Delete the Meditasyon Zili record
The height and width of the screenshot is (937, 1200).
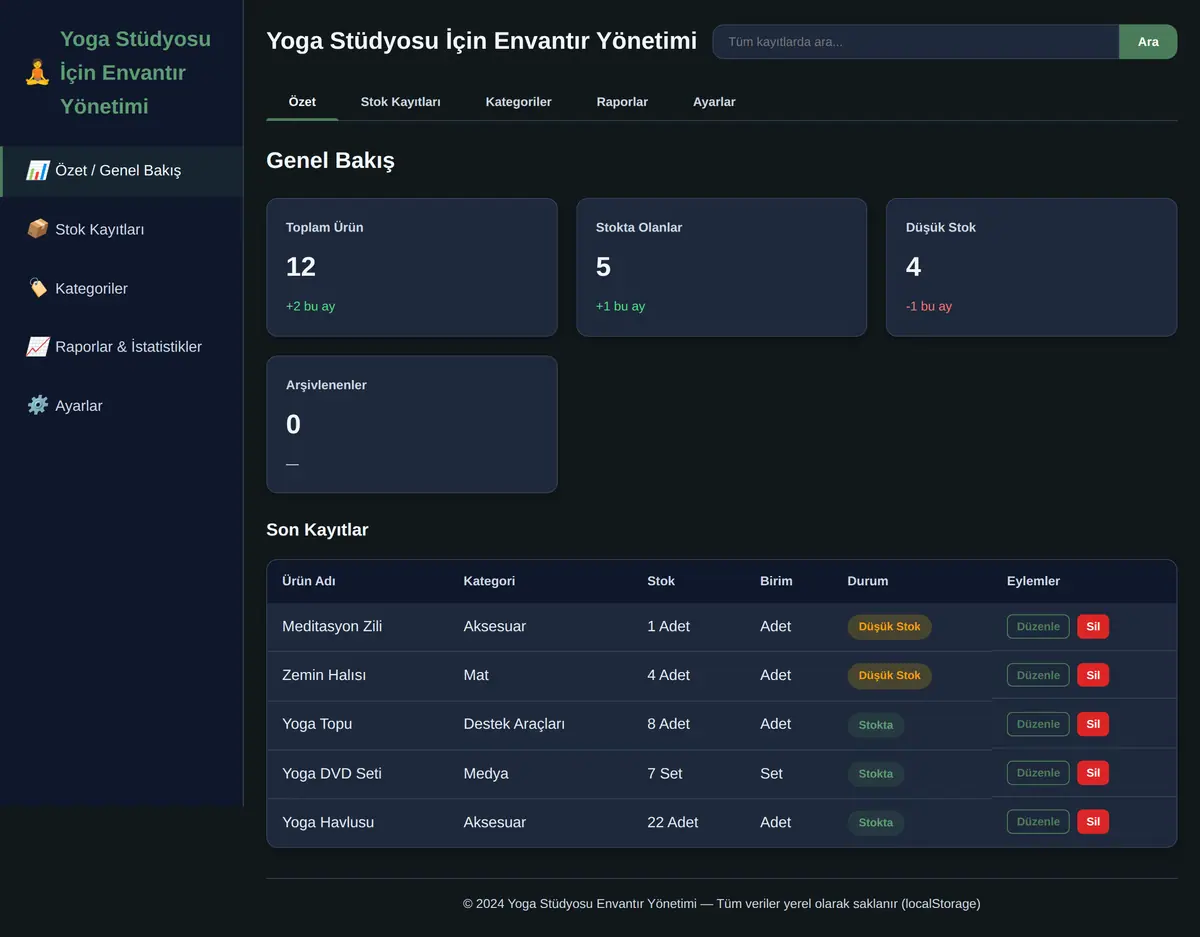point(1093,627)
